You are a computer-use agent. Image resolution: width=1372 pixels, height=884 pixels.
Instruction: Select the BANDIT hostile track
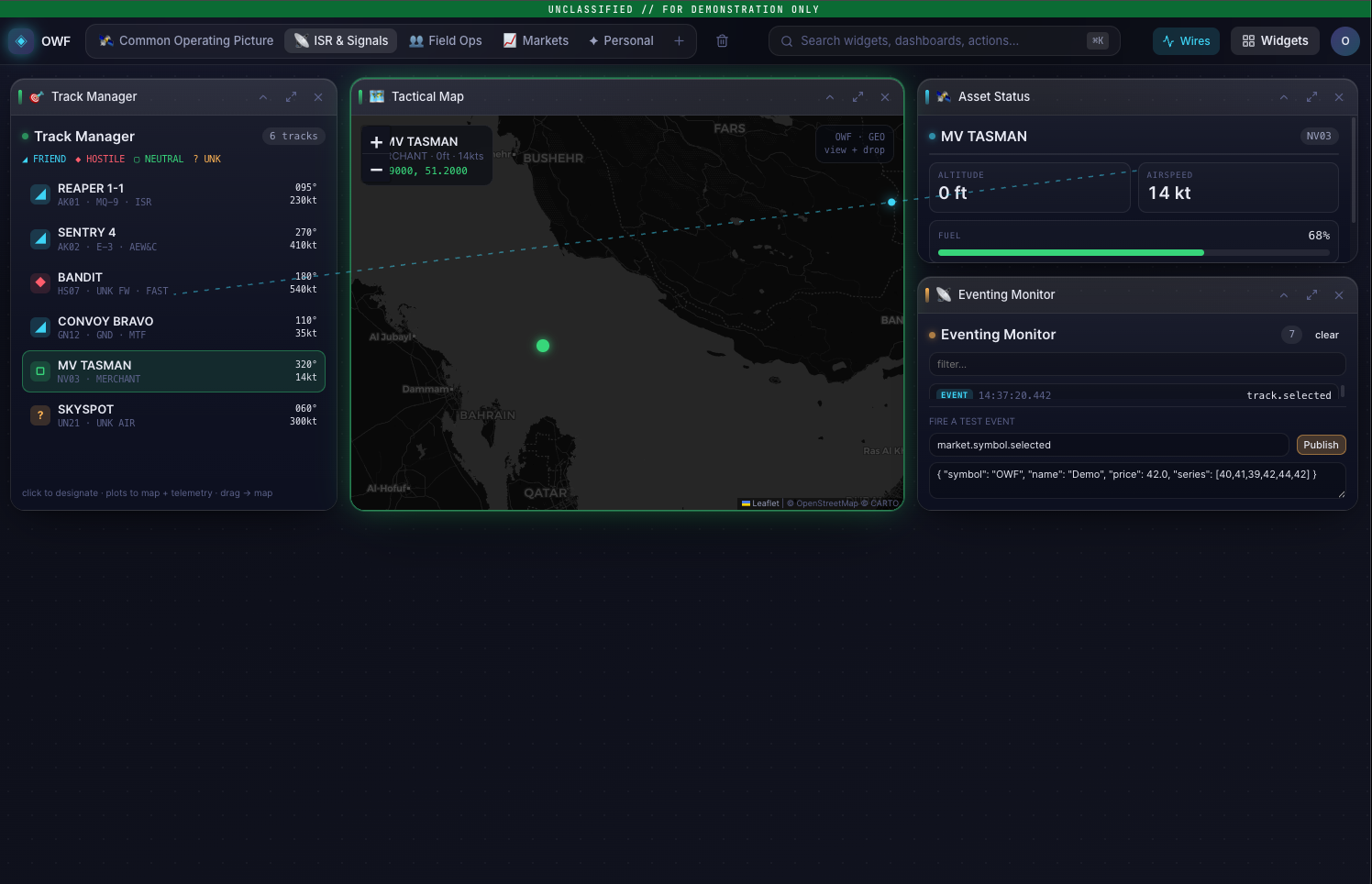tap(173, 282)
